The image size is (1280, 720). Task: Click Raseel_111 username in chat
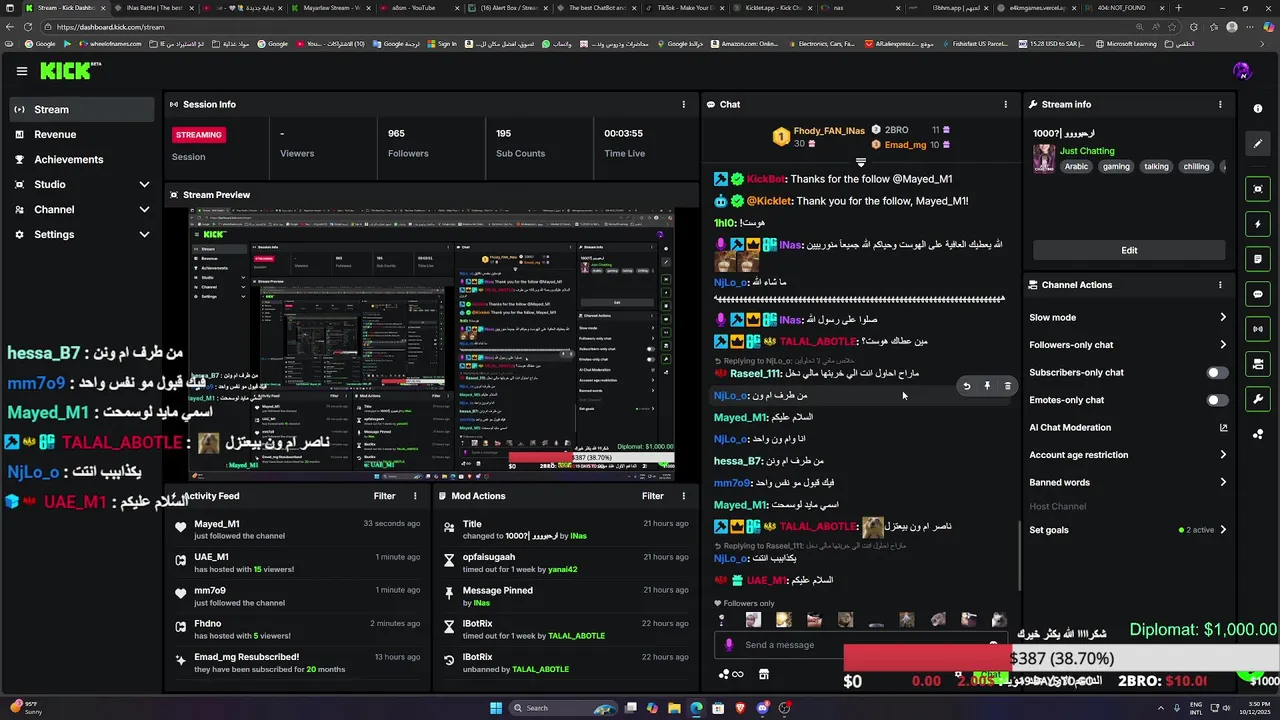pos(755,374)
